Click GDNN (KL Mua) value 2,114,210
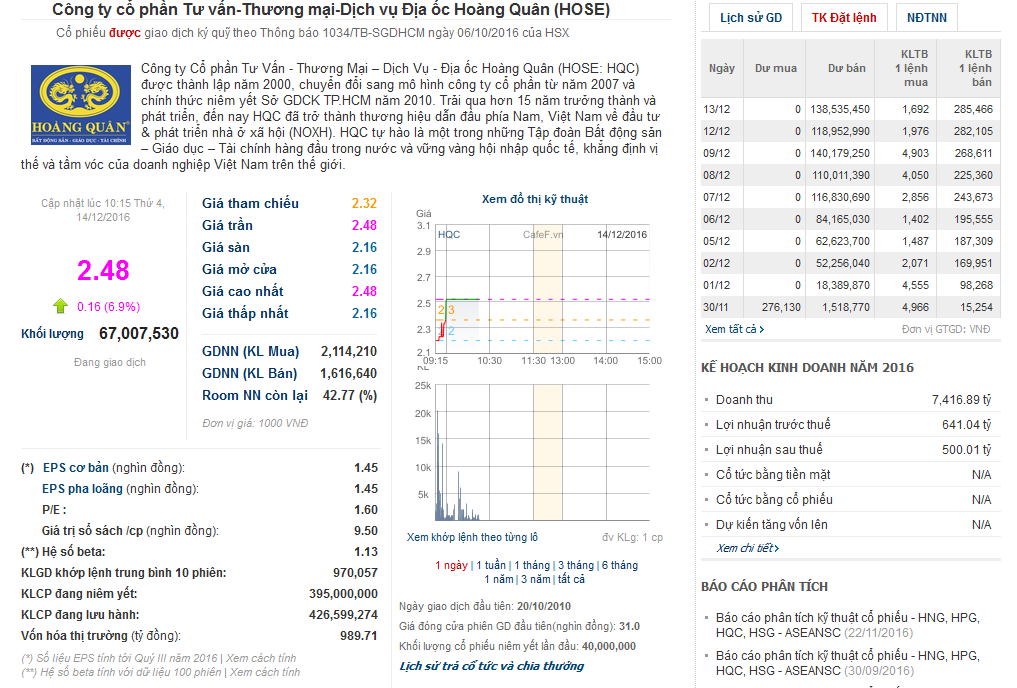The width and height of the screenshot is (1017, 688). pos(349,351)
